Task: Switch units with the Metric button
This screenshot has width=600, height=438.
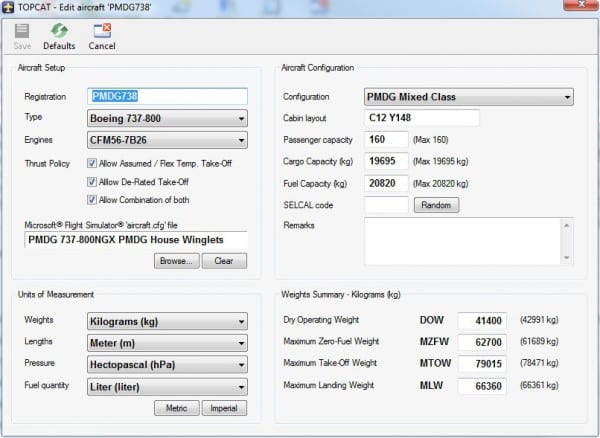Action: pos(176,408)
